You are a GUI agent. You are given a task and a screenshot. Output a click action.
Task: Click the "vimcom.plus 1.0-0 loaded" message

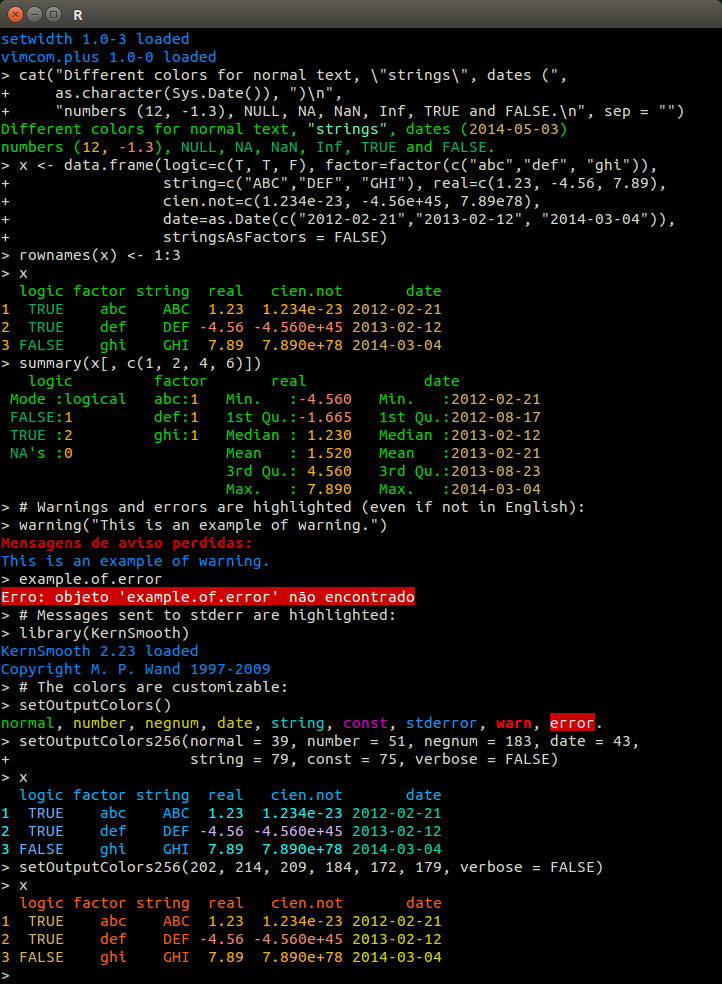tap(108, 57)
